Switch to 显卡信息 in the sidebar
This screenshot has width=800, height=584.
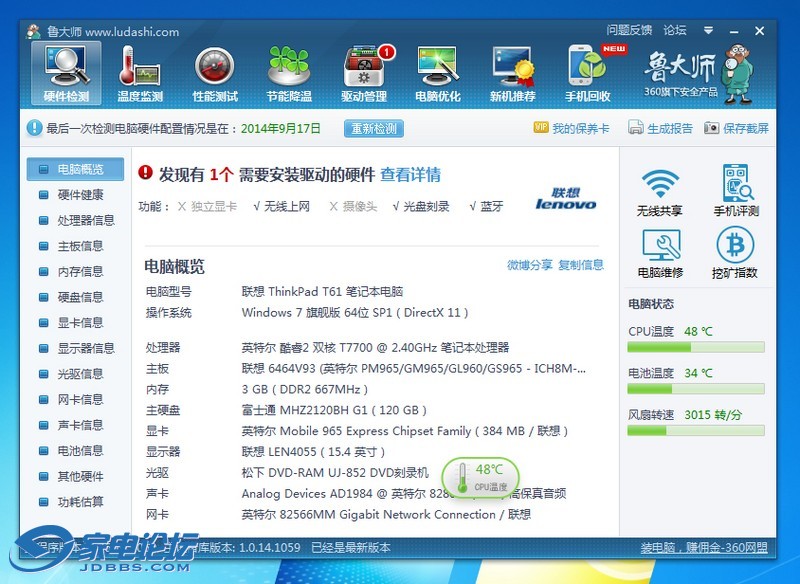coord(80,322)
